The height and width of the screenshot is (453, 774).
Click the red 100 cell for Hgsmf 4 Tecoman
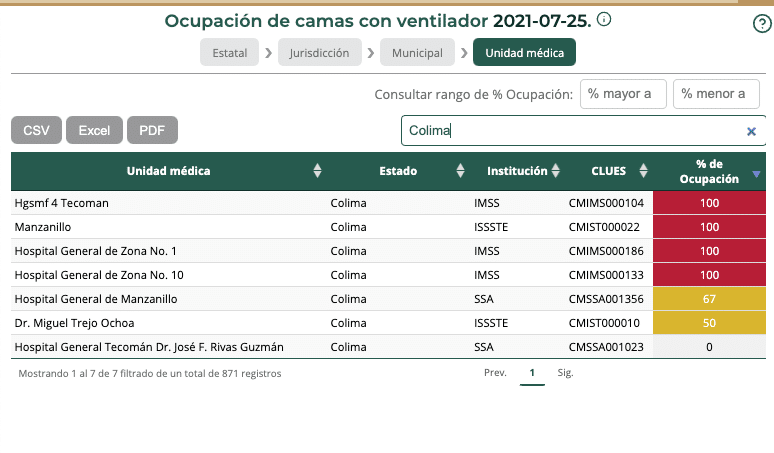[x=709, y=203]
